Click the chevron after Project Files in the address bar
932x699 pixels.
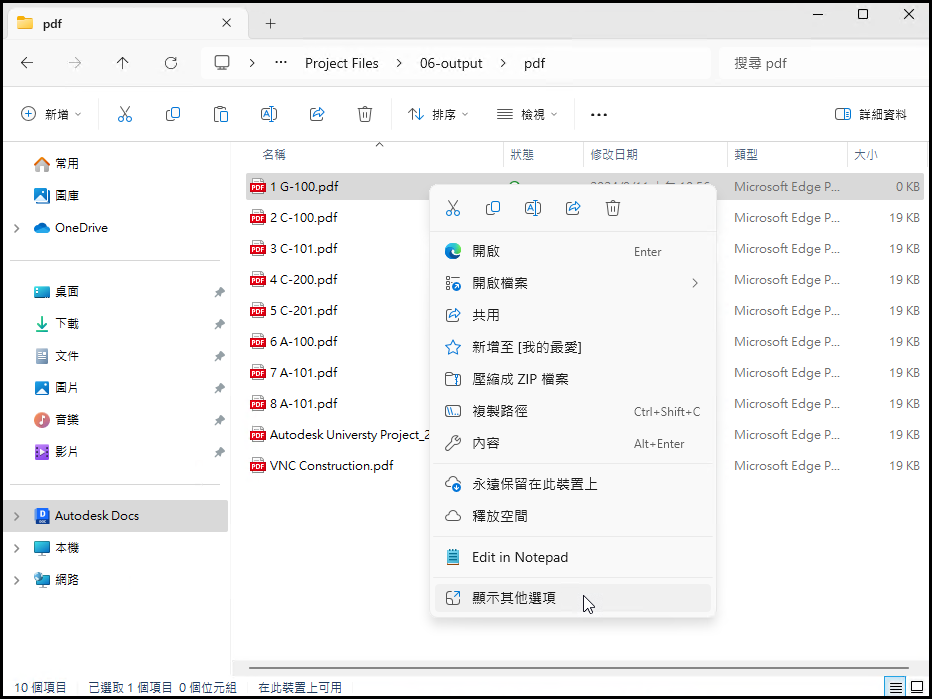pos(398,63)
